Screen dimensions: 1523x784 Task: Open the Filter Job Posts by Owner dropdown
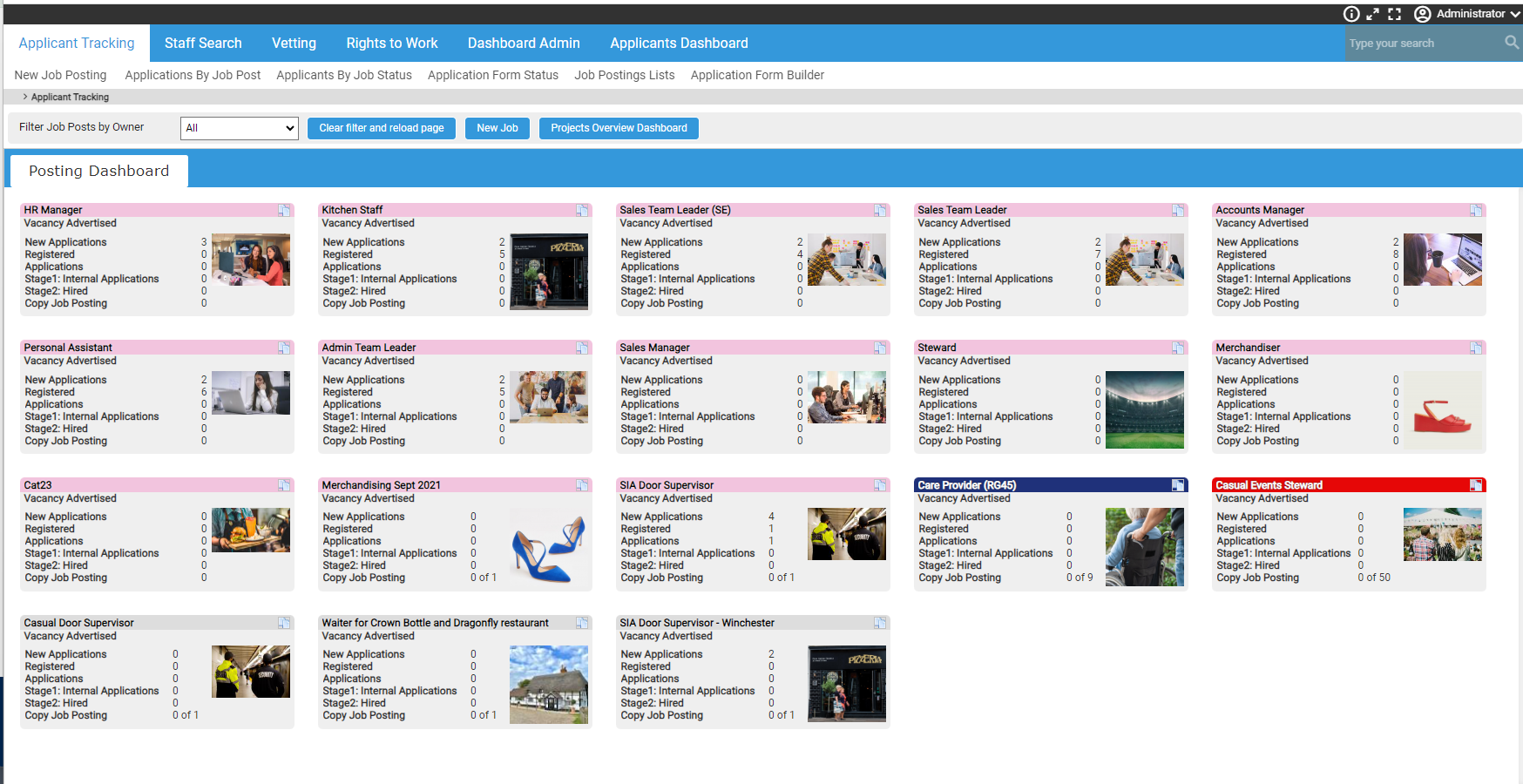[x=239, y=127]
